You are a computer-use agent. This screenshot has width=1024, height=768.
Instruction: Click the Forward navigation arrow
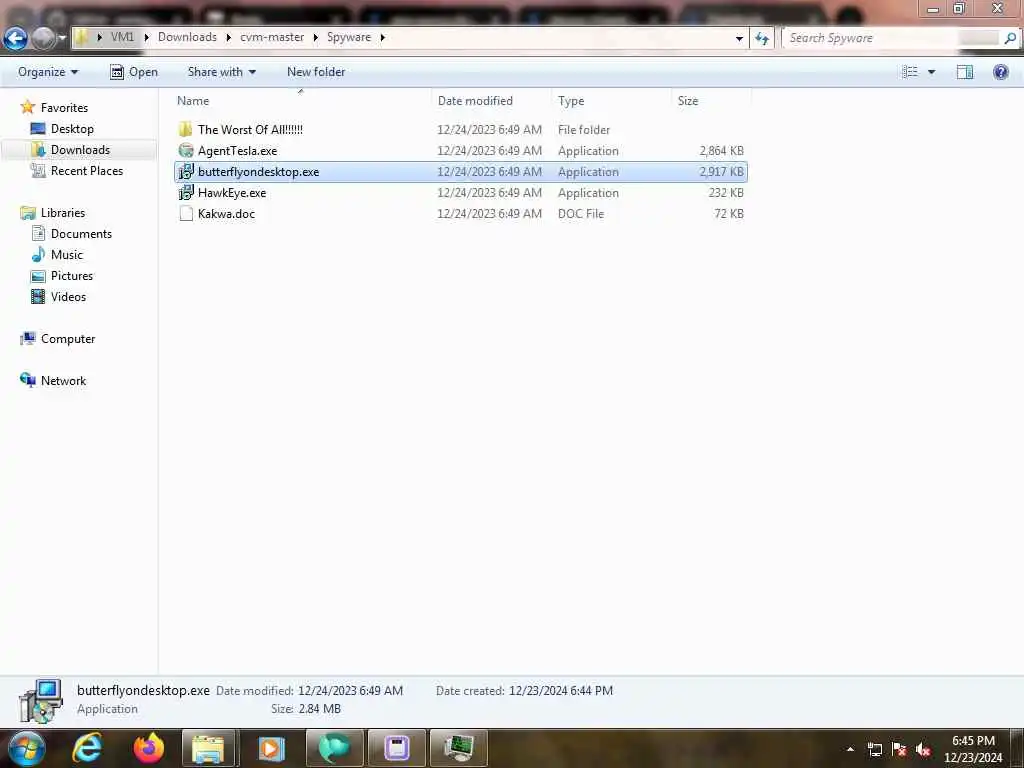(x=44, y=39)
